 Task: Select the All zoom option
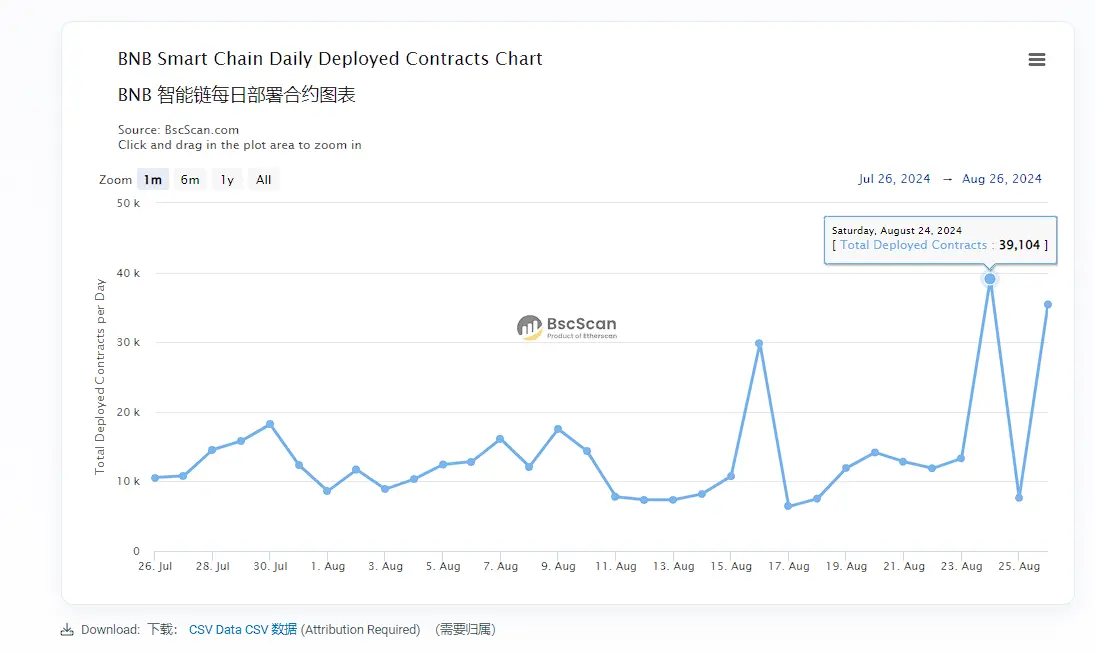tap(263, 179)
